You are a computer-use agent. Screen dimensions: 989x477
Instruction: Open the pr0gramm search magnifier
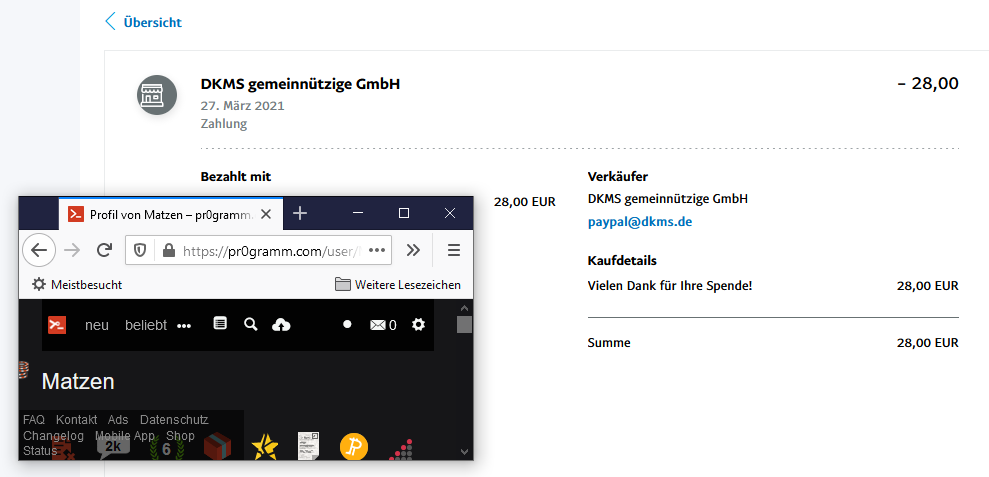coord(251,324)
